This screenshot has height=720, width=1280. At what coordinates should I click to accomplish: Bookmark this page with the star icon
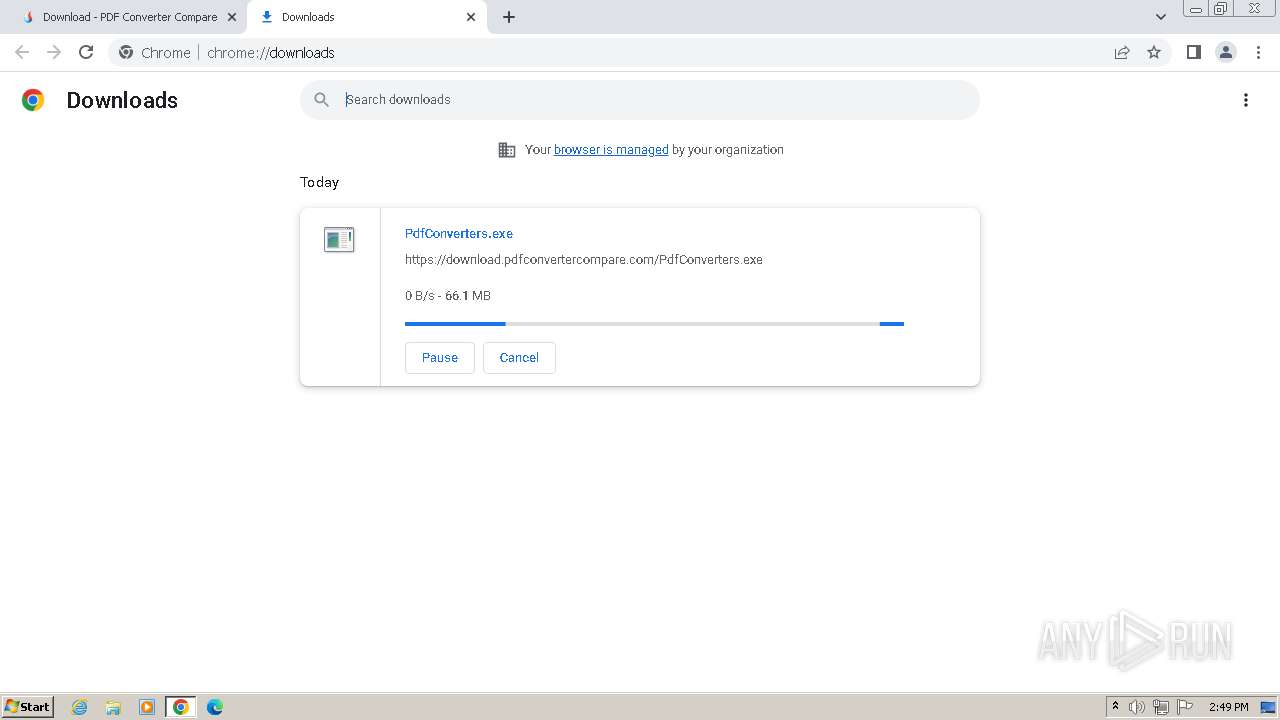click(x=1154, y=52)
